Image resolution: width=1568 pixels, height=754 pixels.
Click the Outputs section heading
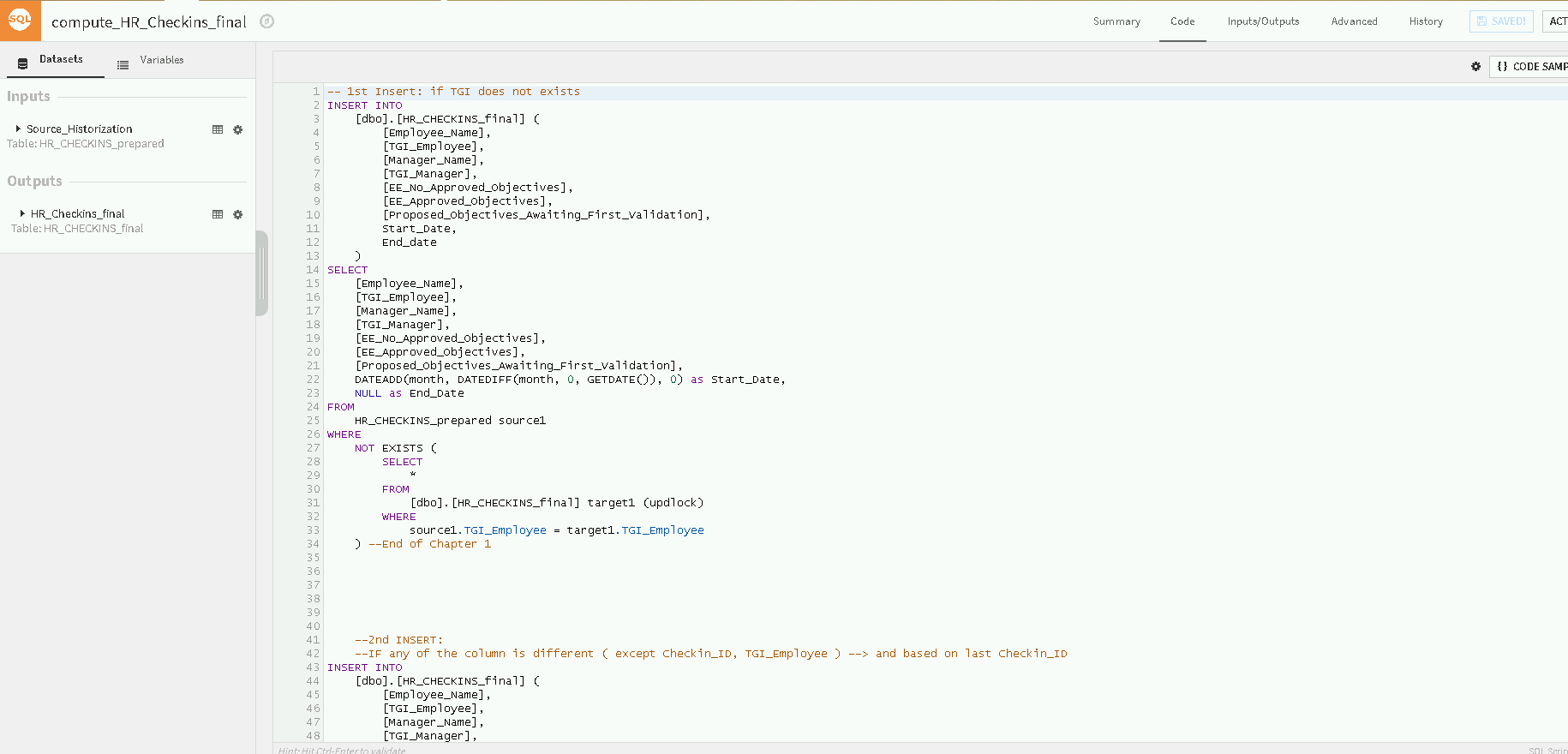click(34, 182)
